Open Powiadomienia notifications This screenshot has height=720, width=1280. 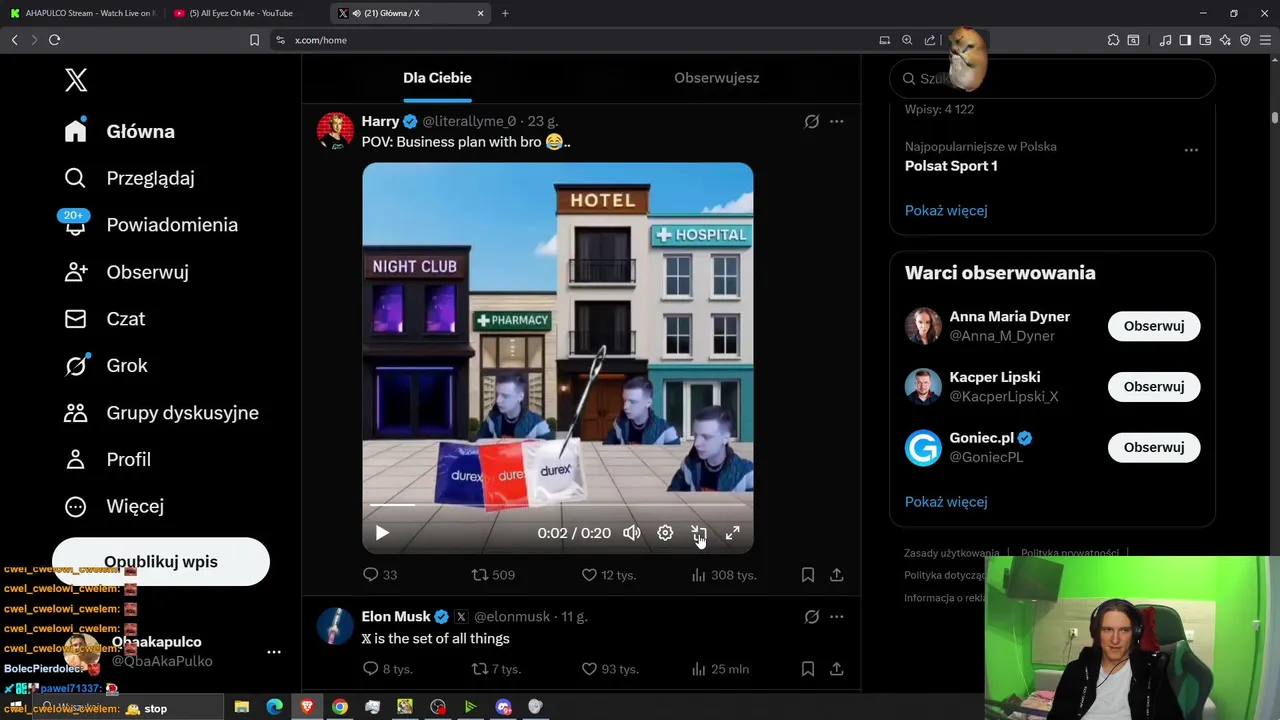(x=150, y=225)
